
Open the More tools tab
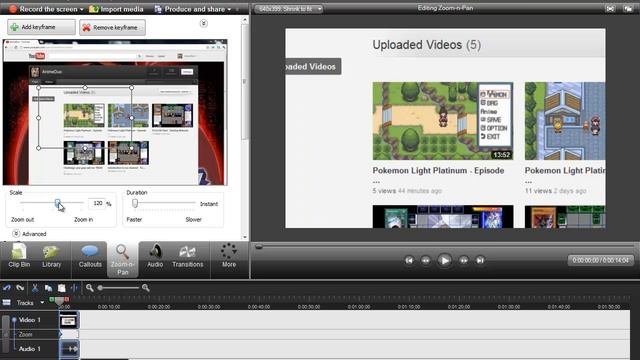(x=229, y=256)
